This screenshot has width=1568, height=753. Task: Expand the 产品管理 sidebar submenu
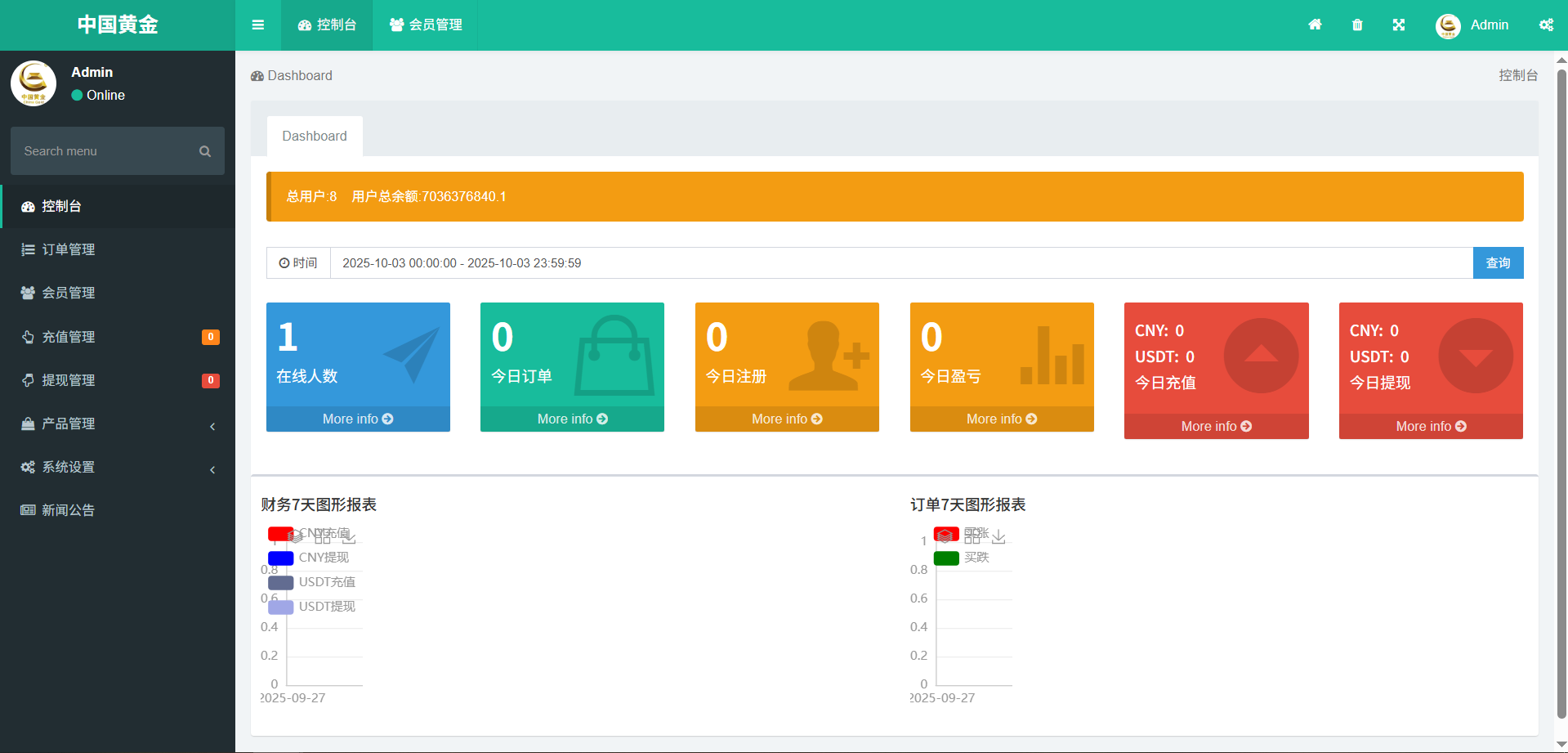[x=118, y=424]
